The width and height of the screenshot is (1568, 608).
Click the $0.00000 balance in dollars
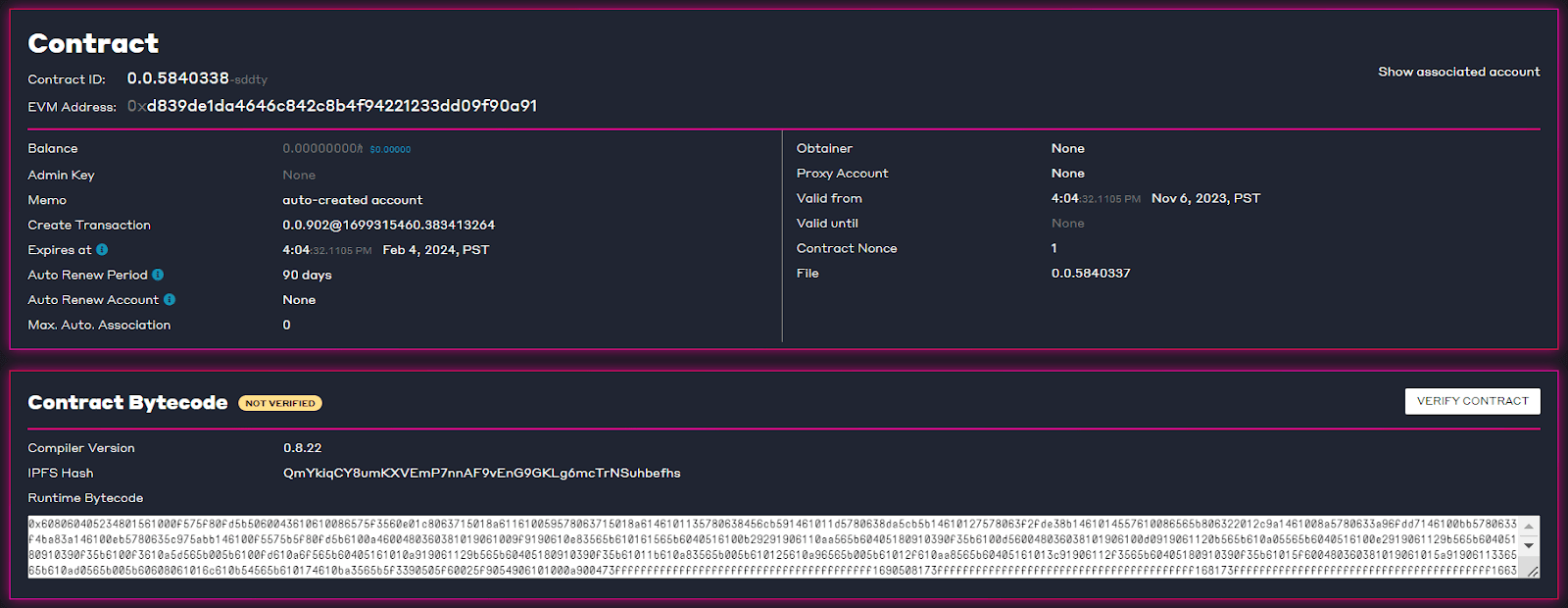pyautogui.click(x=390, y=150)
